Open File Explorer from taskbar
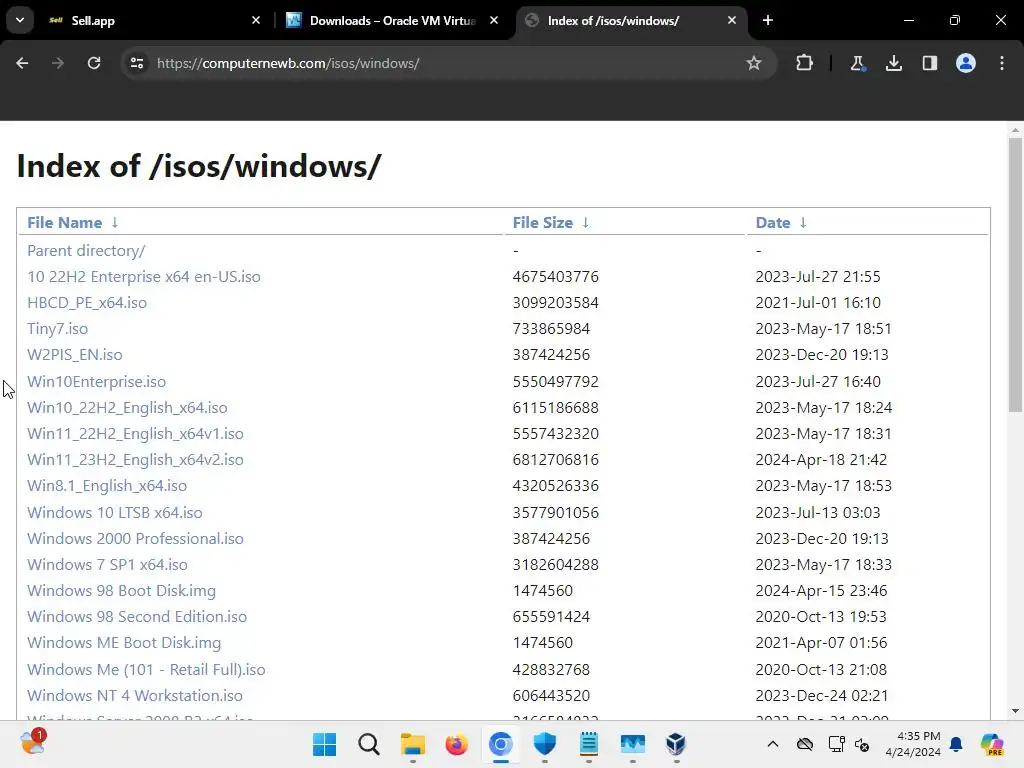The image size is (1024, 768). click(413, 744)
